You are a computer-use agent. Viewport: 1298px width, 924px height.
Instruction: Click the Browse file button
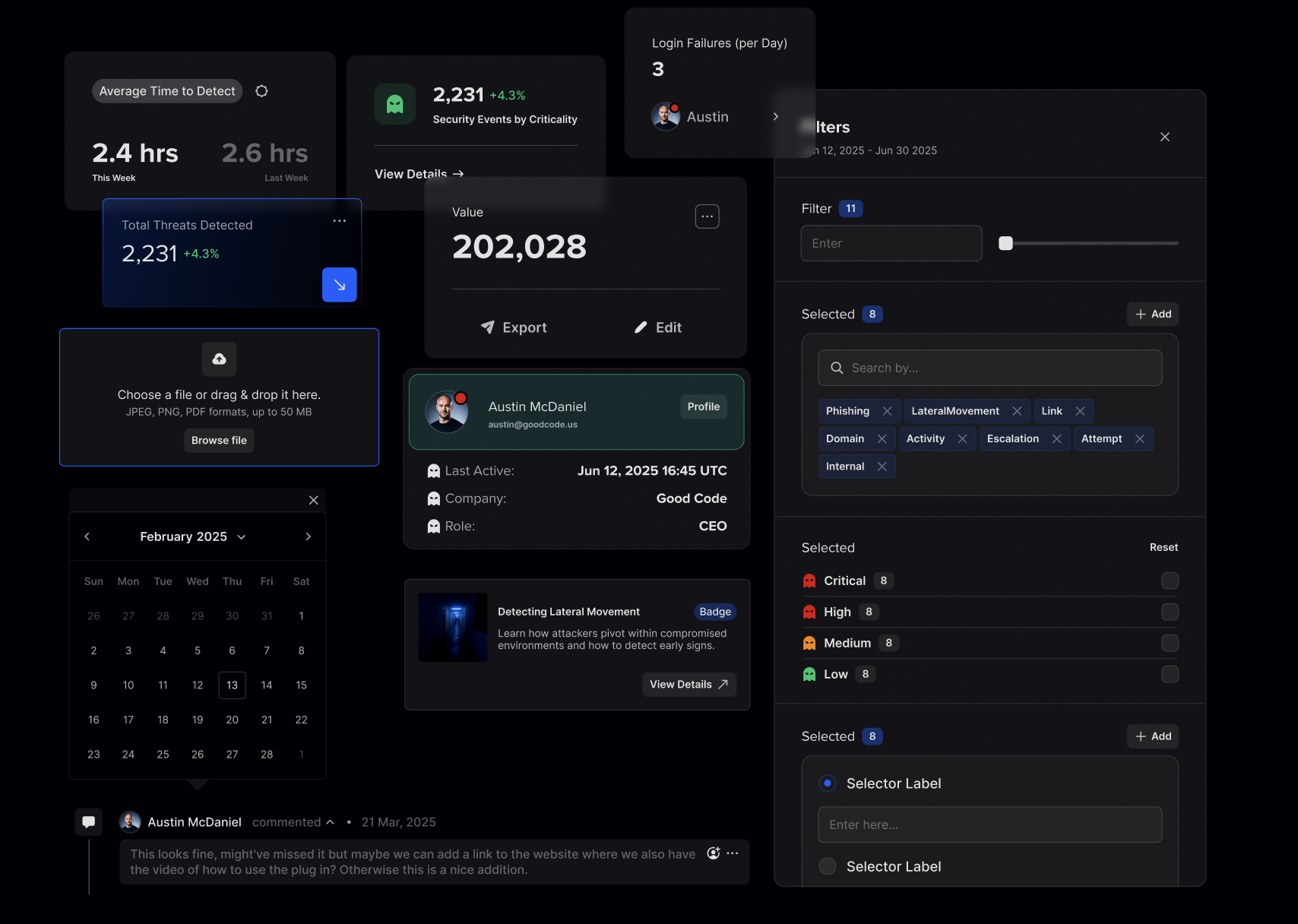[219, 441]
